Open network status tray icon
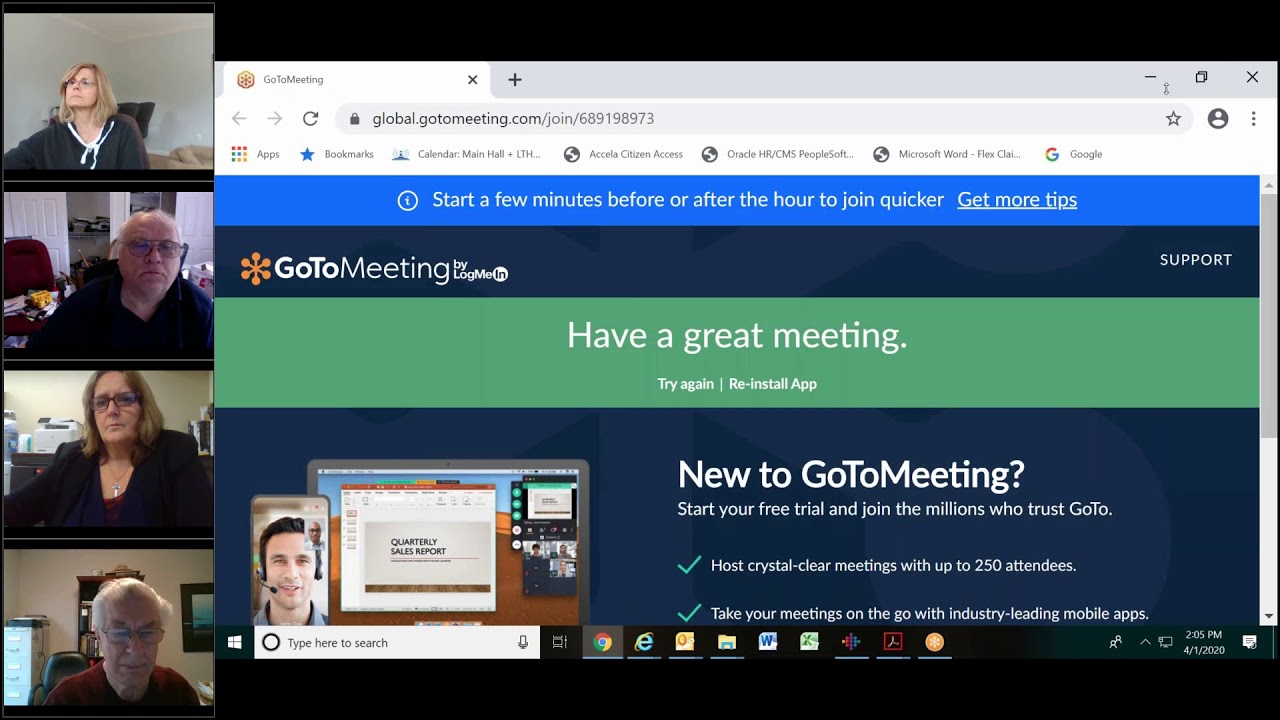This screenshot has width=1280, height=720. 1166,643
